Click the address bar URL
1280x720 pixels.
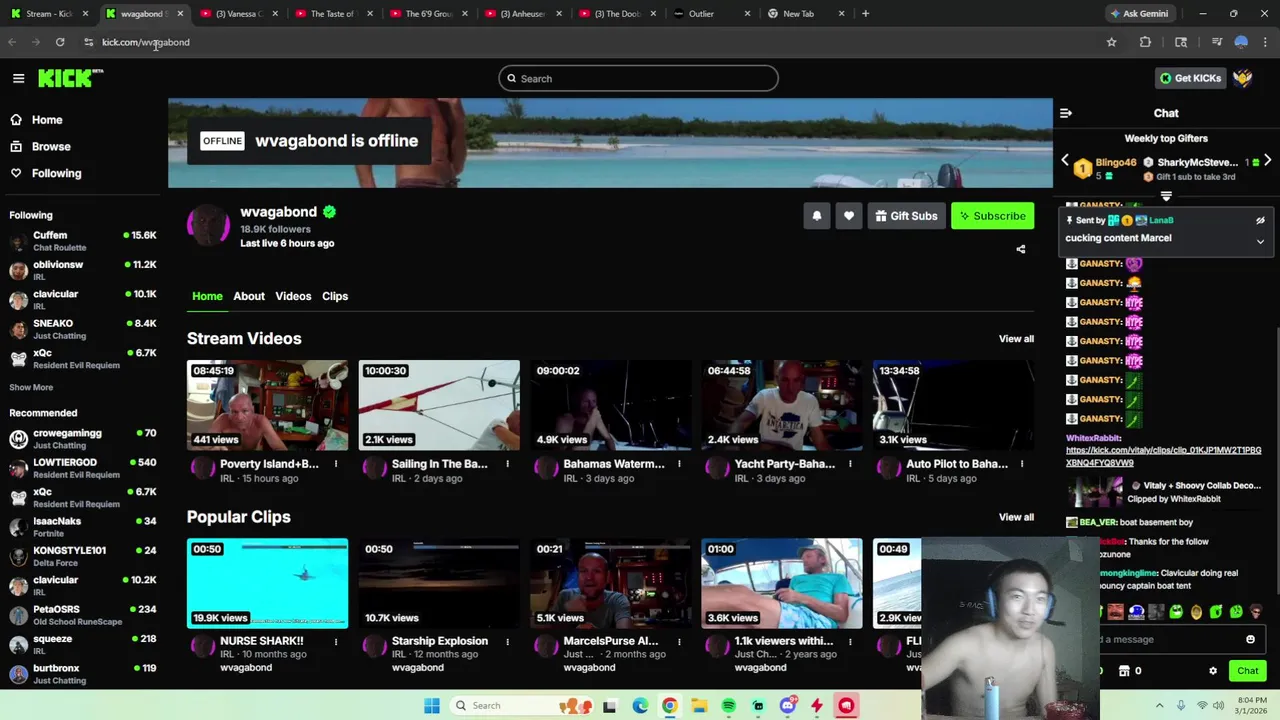(x=146, y=42)
